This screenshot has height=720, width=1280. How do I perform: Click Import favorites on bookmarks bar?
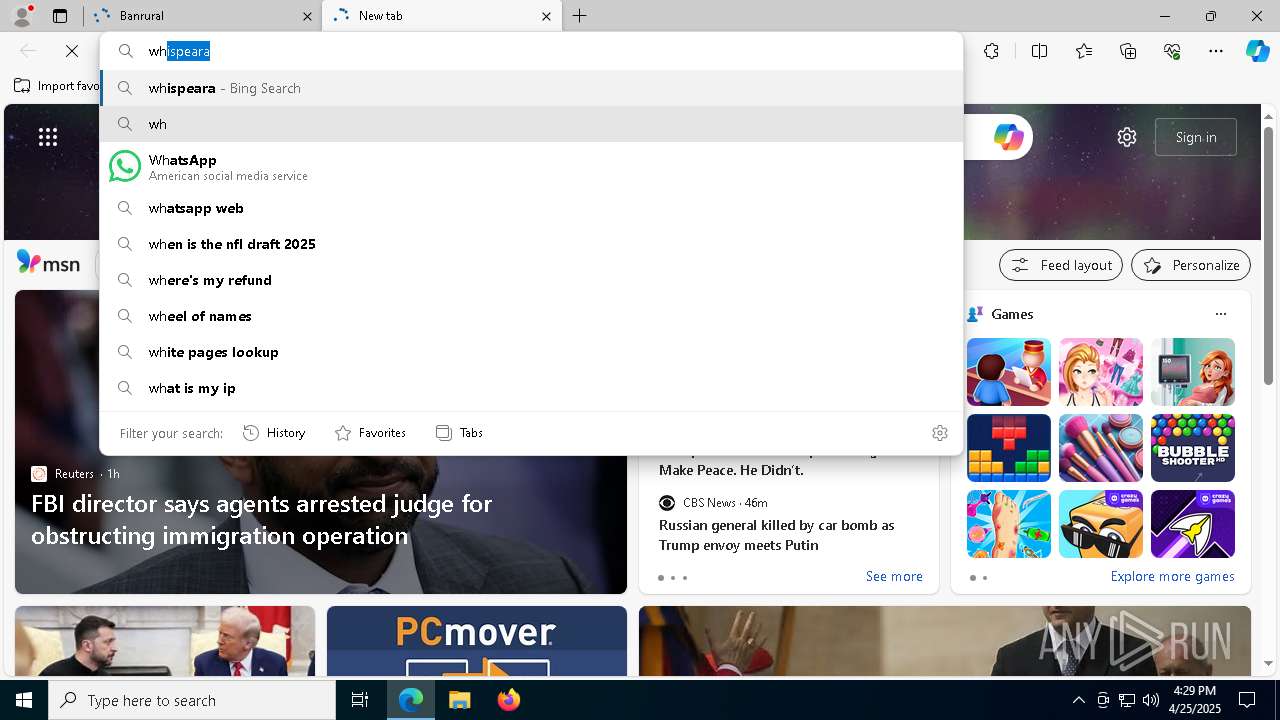coord(56,86)
